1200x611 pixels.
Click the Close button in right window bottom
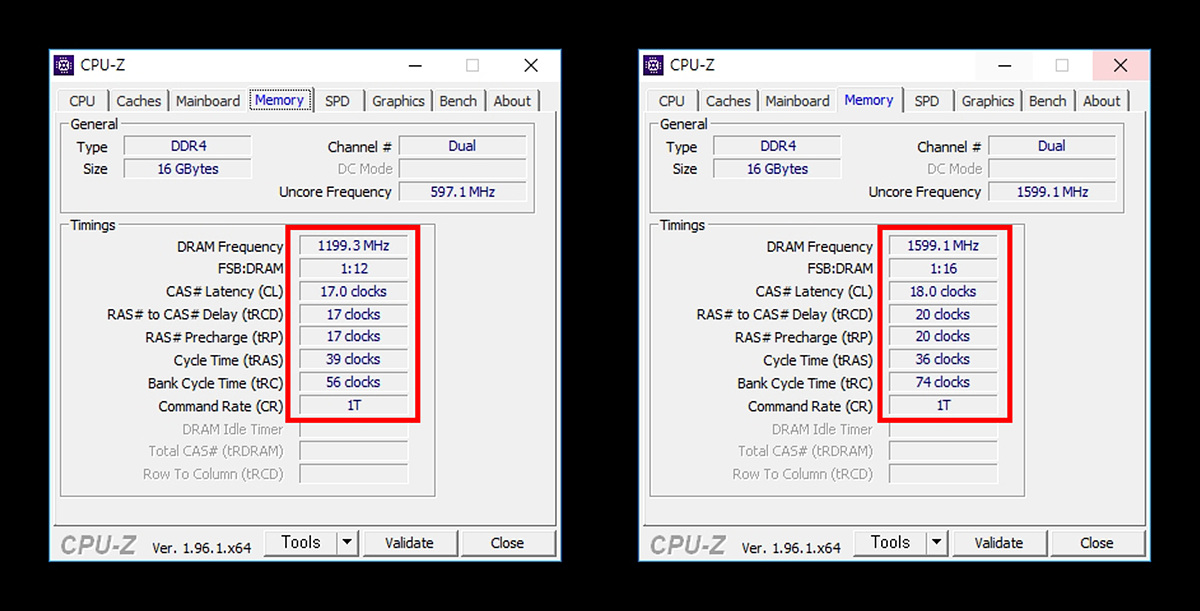click(x=1097, y=543)
